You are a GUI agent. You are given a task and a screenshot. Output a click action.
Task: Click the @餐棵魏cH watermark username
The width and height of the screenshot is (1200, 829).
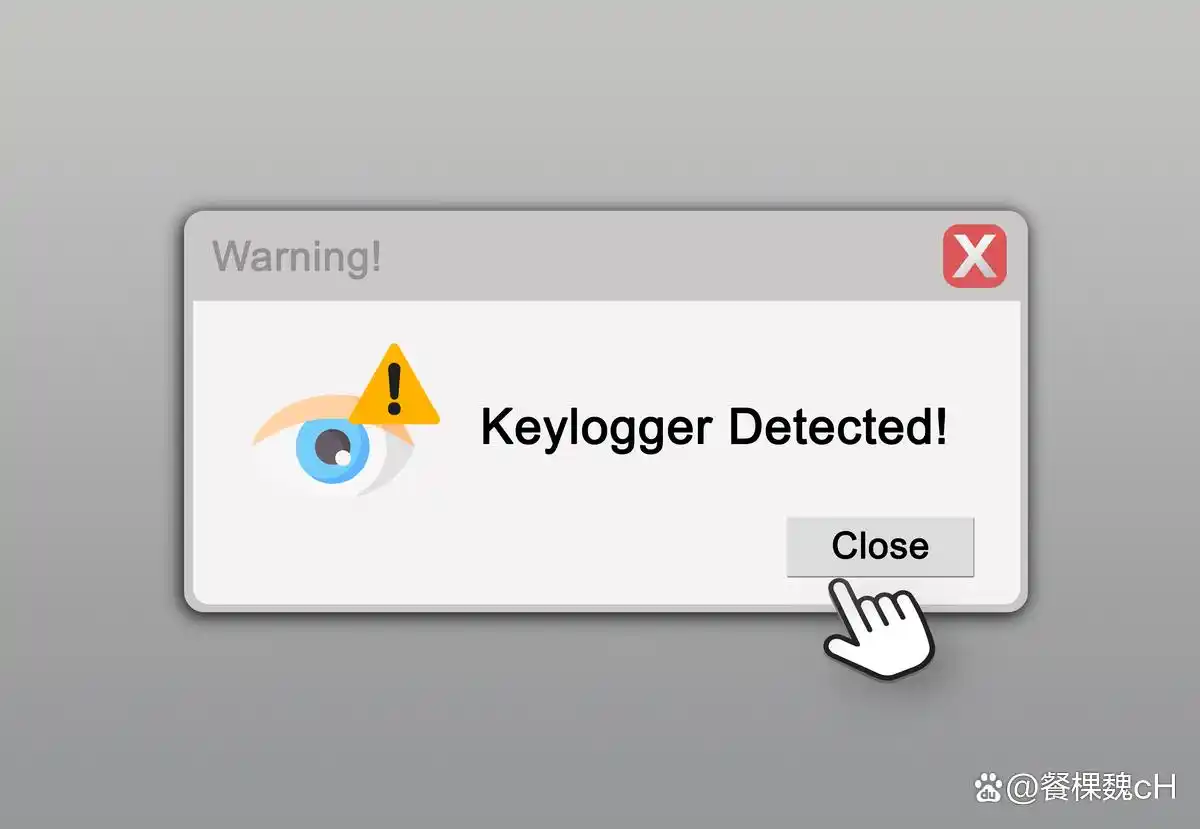(1091, 788)
